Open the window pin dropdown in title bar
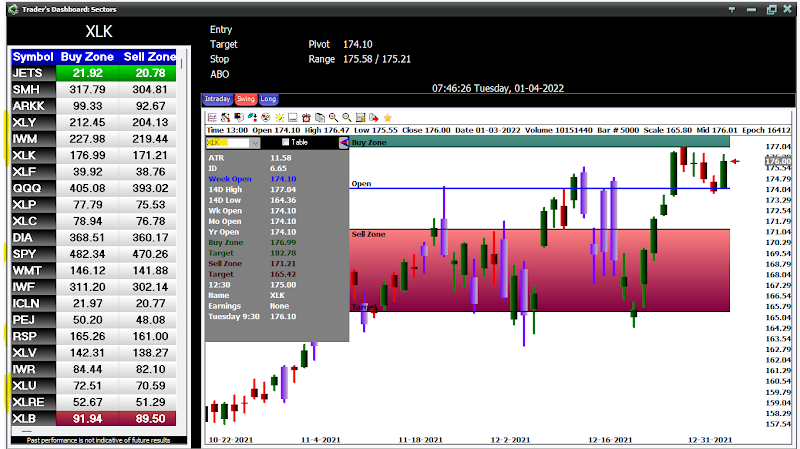Viewport: 800px width, 449px height. pyautogui.click(x=732, y=10)
